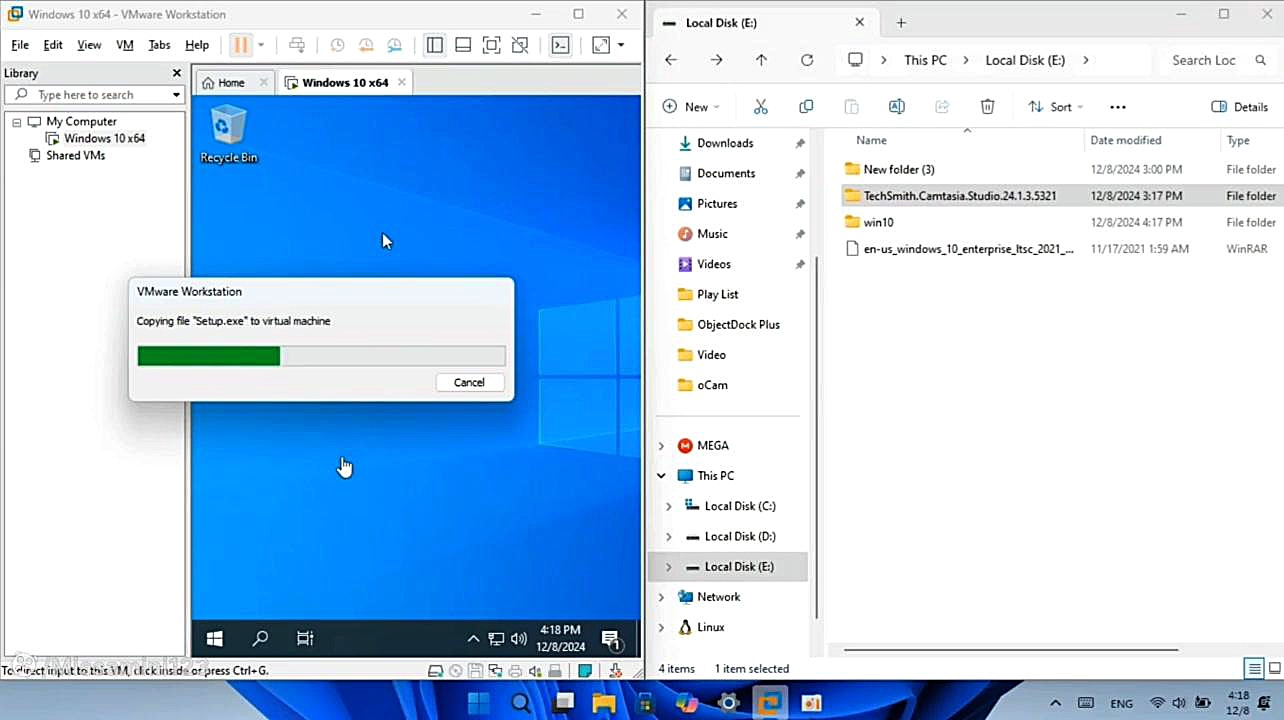Click the Rename icon in Explorer toolbar

(896, 107)
